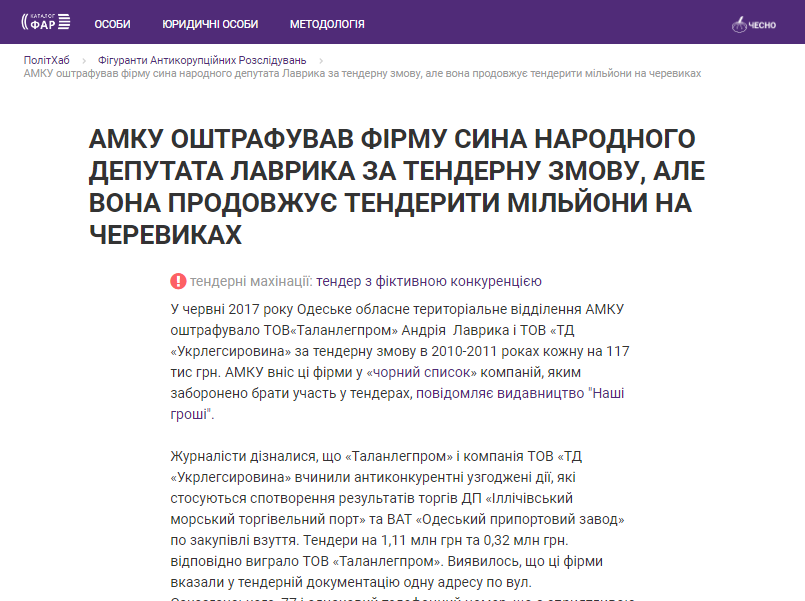Open the МЕТОДОЛОГІЯ menu item
This screenshot has width=805, height=601.
(327, 24)
